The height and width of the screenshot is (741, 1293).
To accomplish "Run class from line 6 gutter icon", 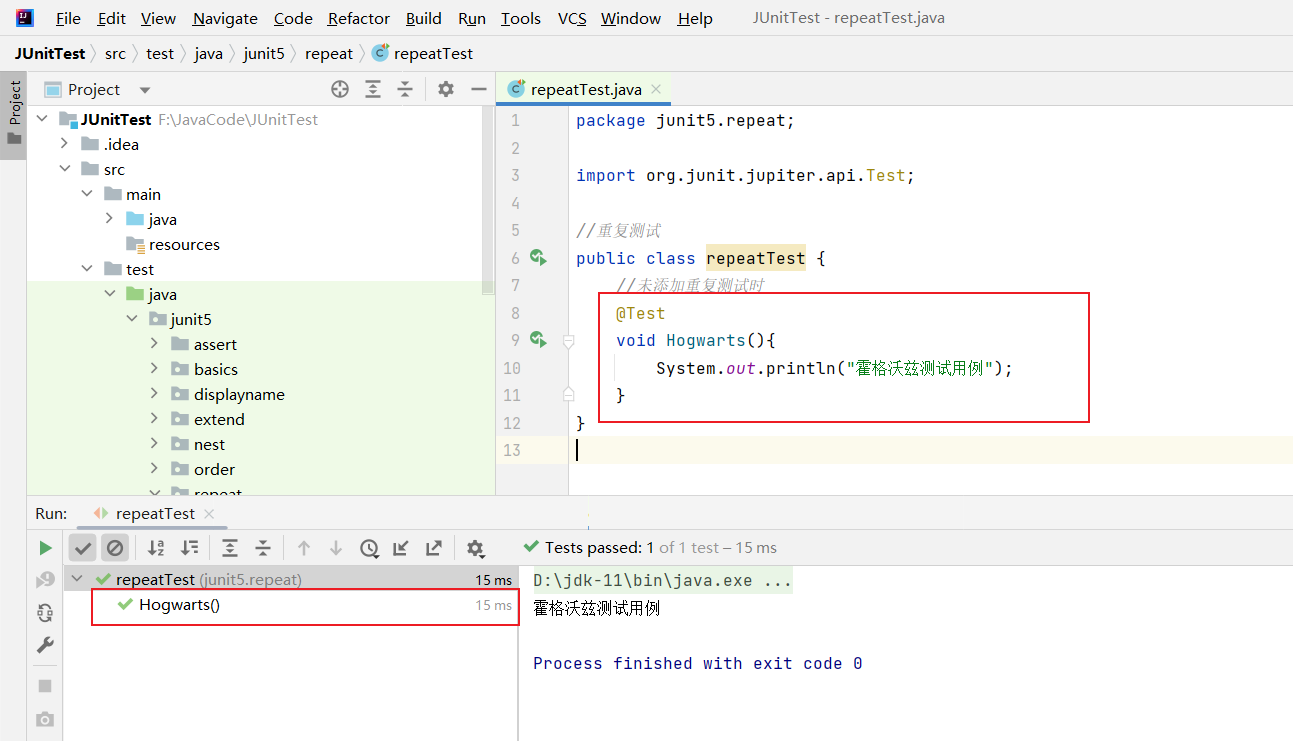I will coord(538,258).
